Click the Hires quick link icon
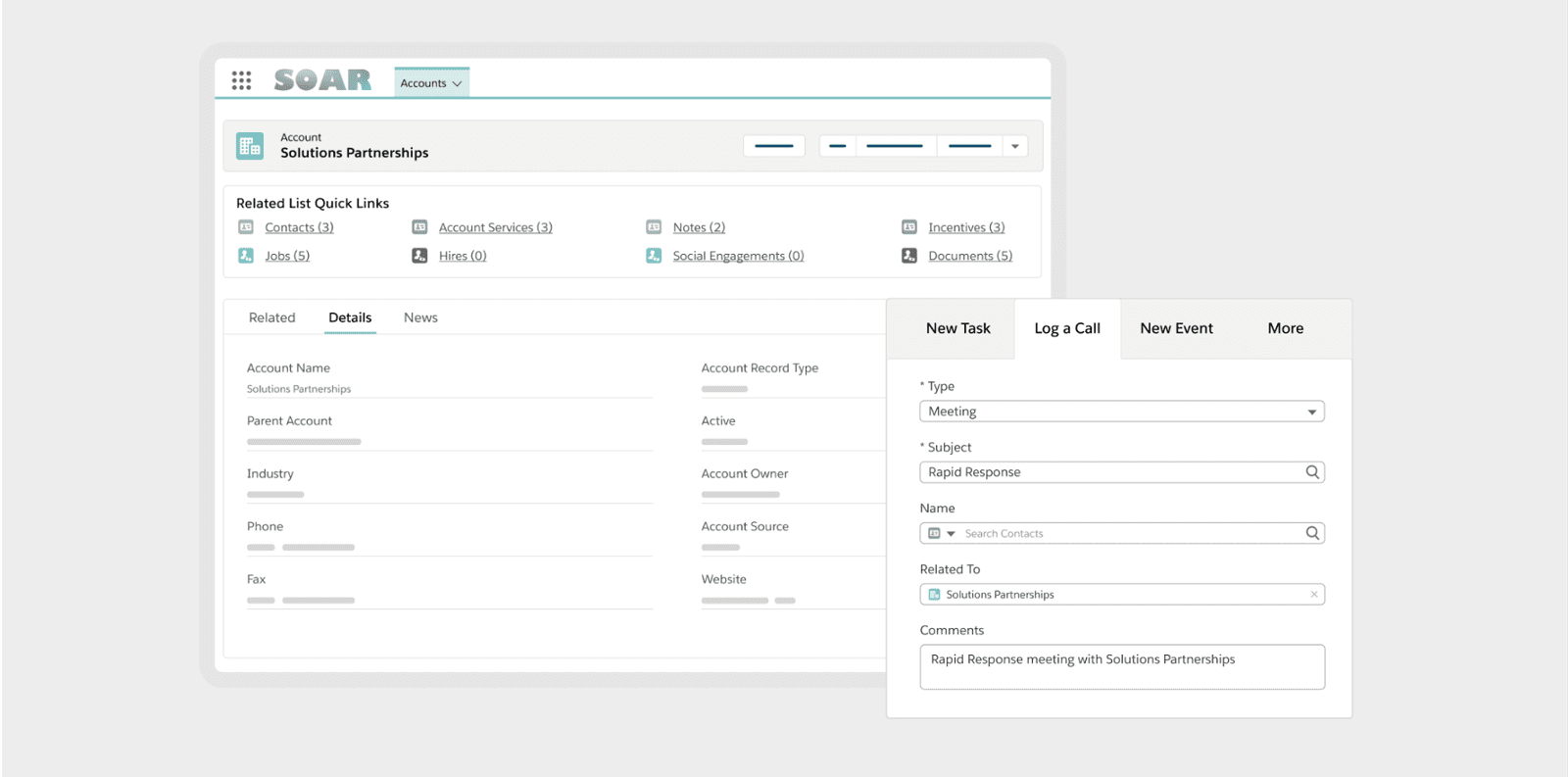1568x777 pixels. [x=419, y=256]
